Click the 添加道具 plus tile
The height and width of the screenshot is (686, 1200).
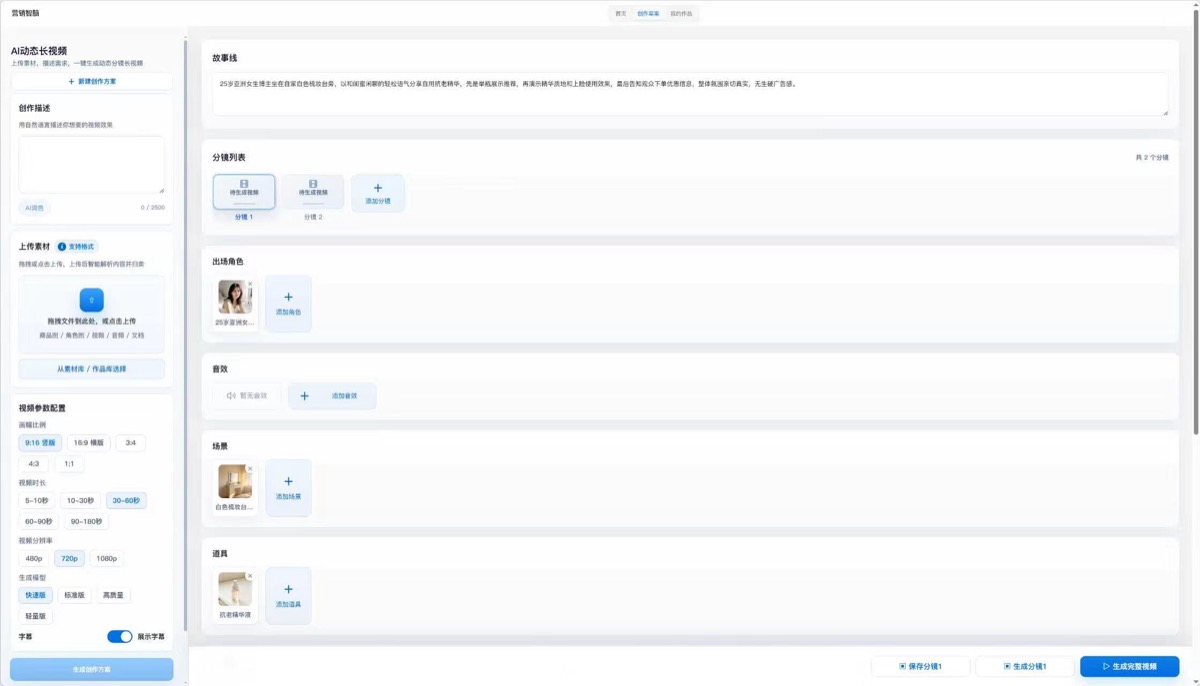tap(288, 595)
